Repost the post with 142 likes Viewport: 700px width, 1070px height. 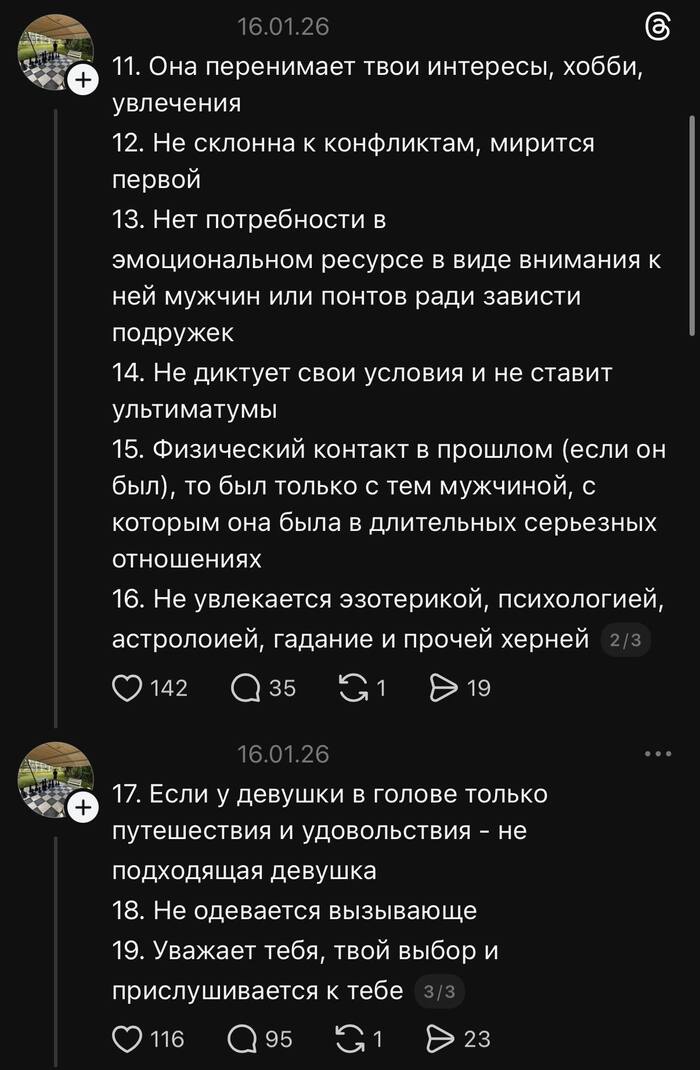(x=353, y=687)
